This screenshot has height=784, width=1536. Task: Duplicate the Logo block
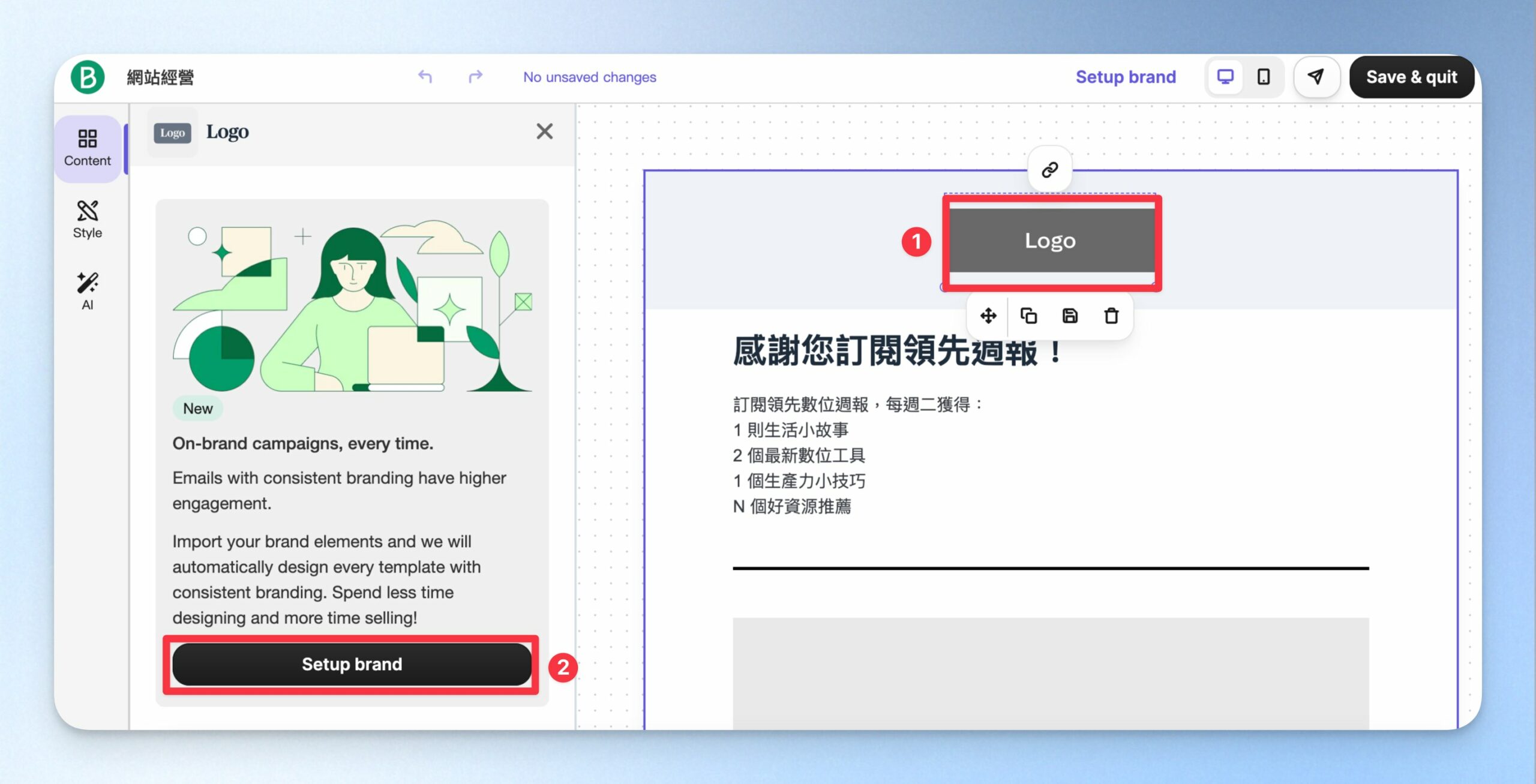coord(1029,316)
